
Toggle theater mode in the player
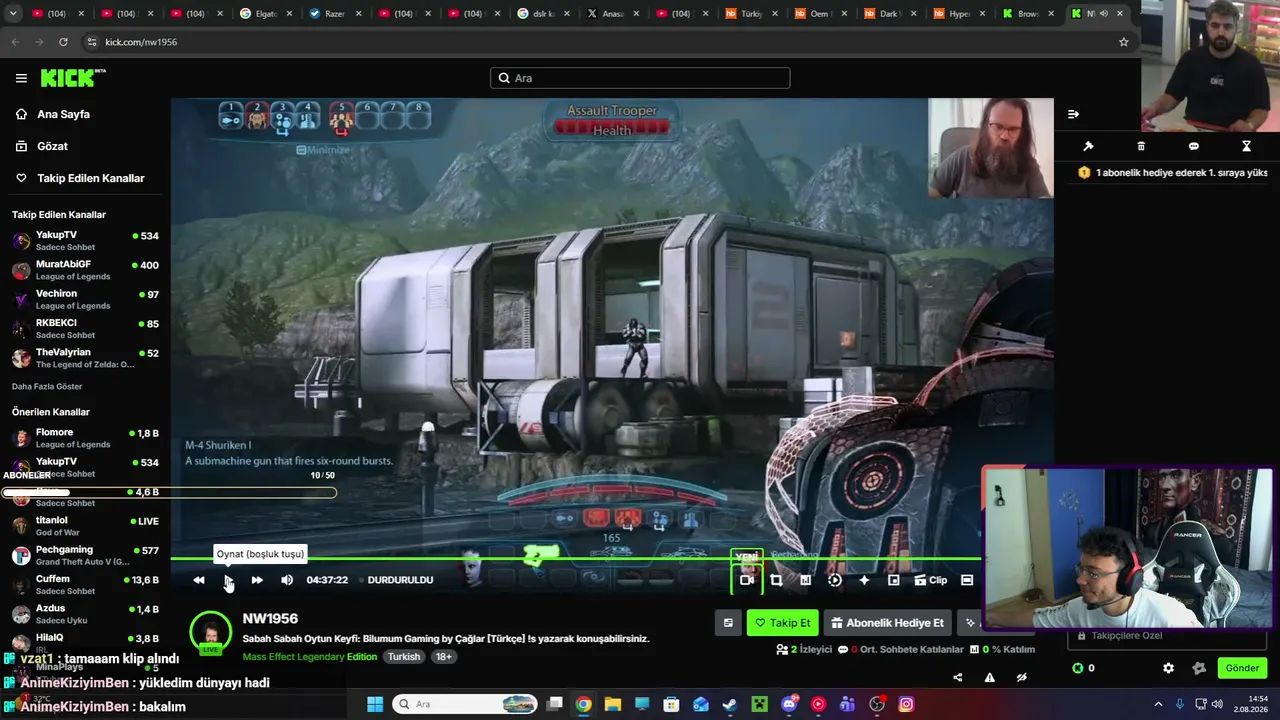[967, 580]
